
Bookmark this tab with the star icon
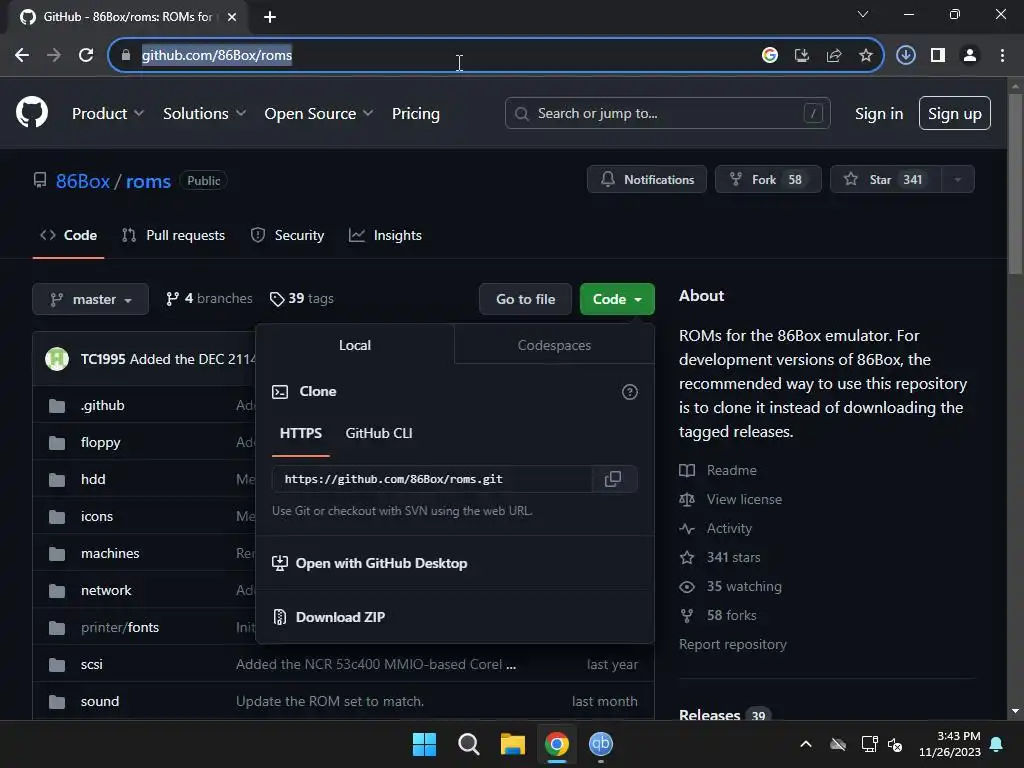pyautogui.click(x=865, y=55)
